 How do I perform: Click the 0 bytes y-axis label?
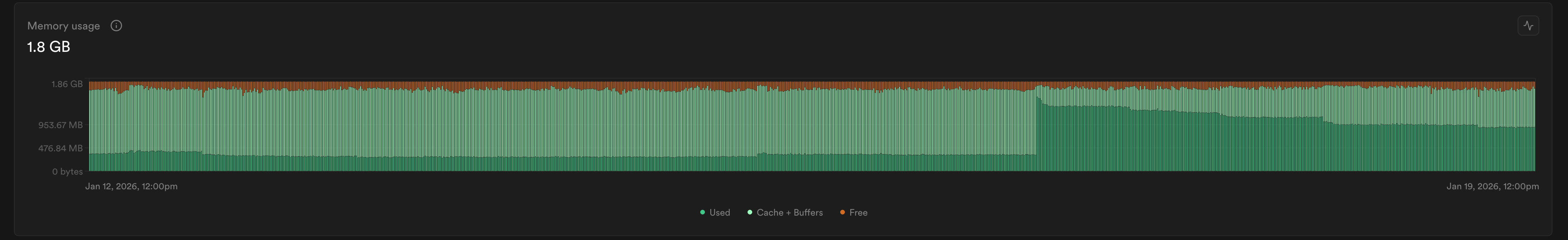(x=67, y=172)
